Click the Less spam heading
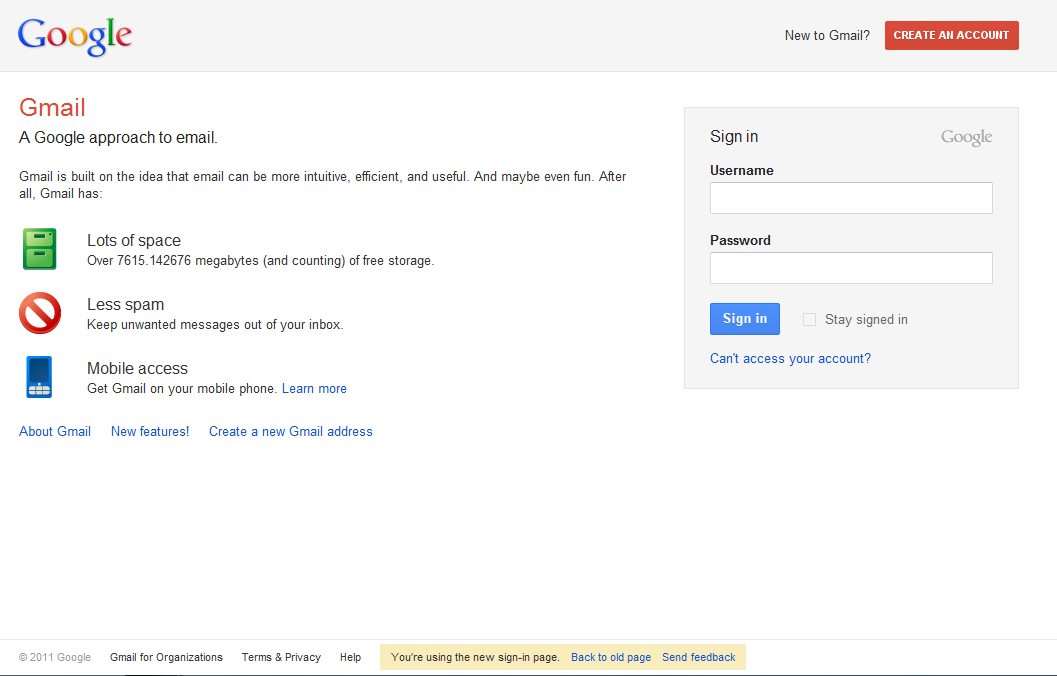The image size is (1057, 676). click(x=125, y=305)
